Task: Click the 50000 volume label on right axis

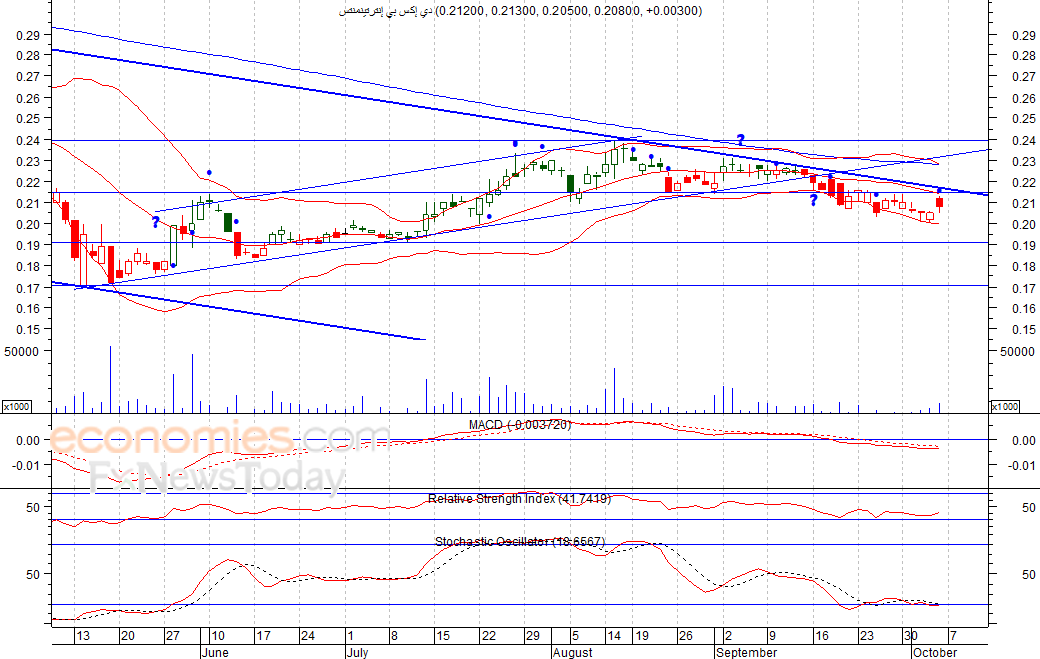Action: pyautogui.click(x=1017, y=351)
